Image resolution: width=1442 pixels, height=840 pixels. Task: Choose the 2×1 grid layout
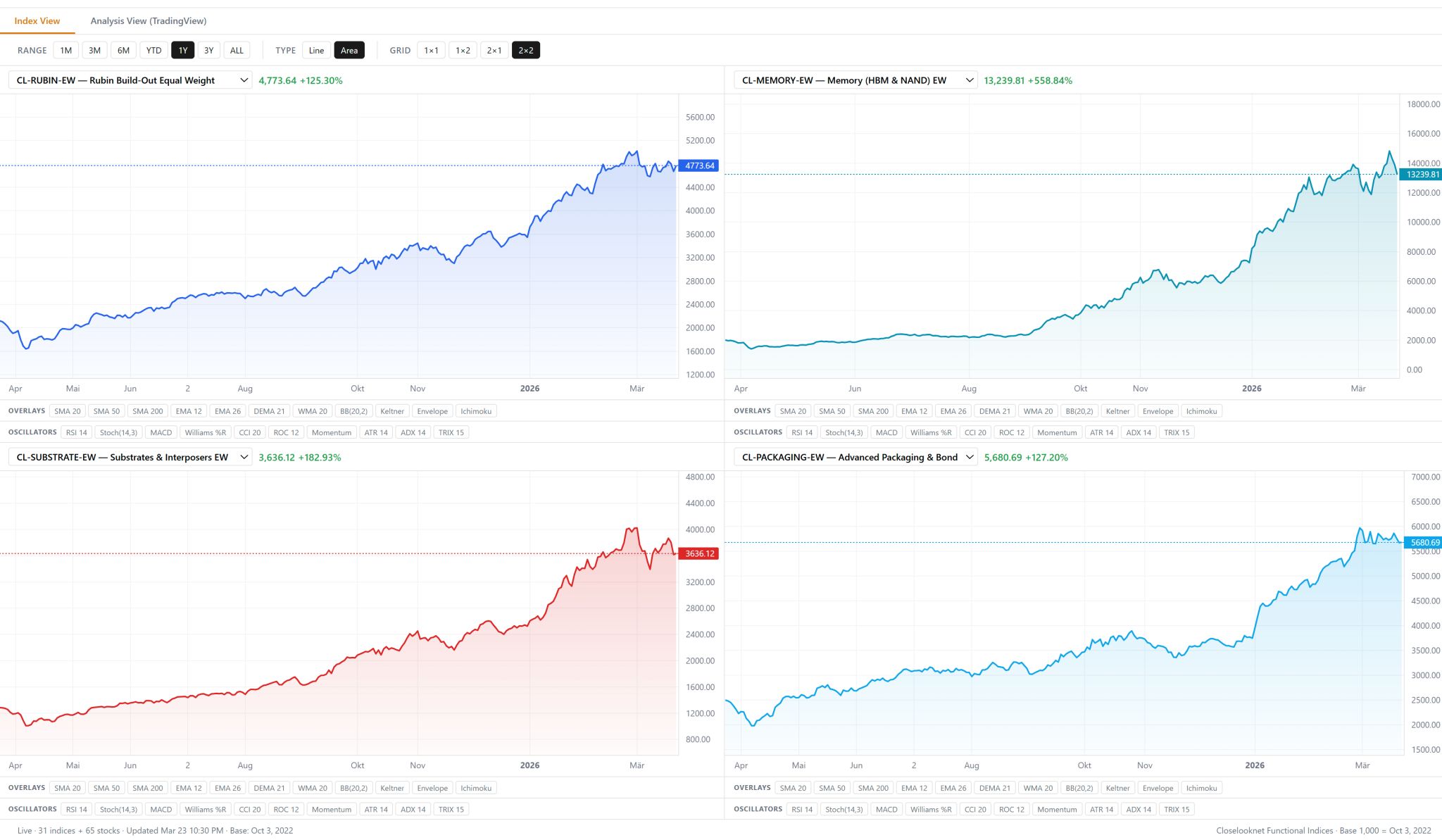[494, 50]
